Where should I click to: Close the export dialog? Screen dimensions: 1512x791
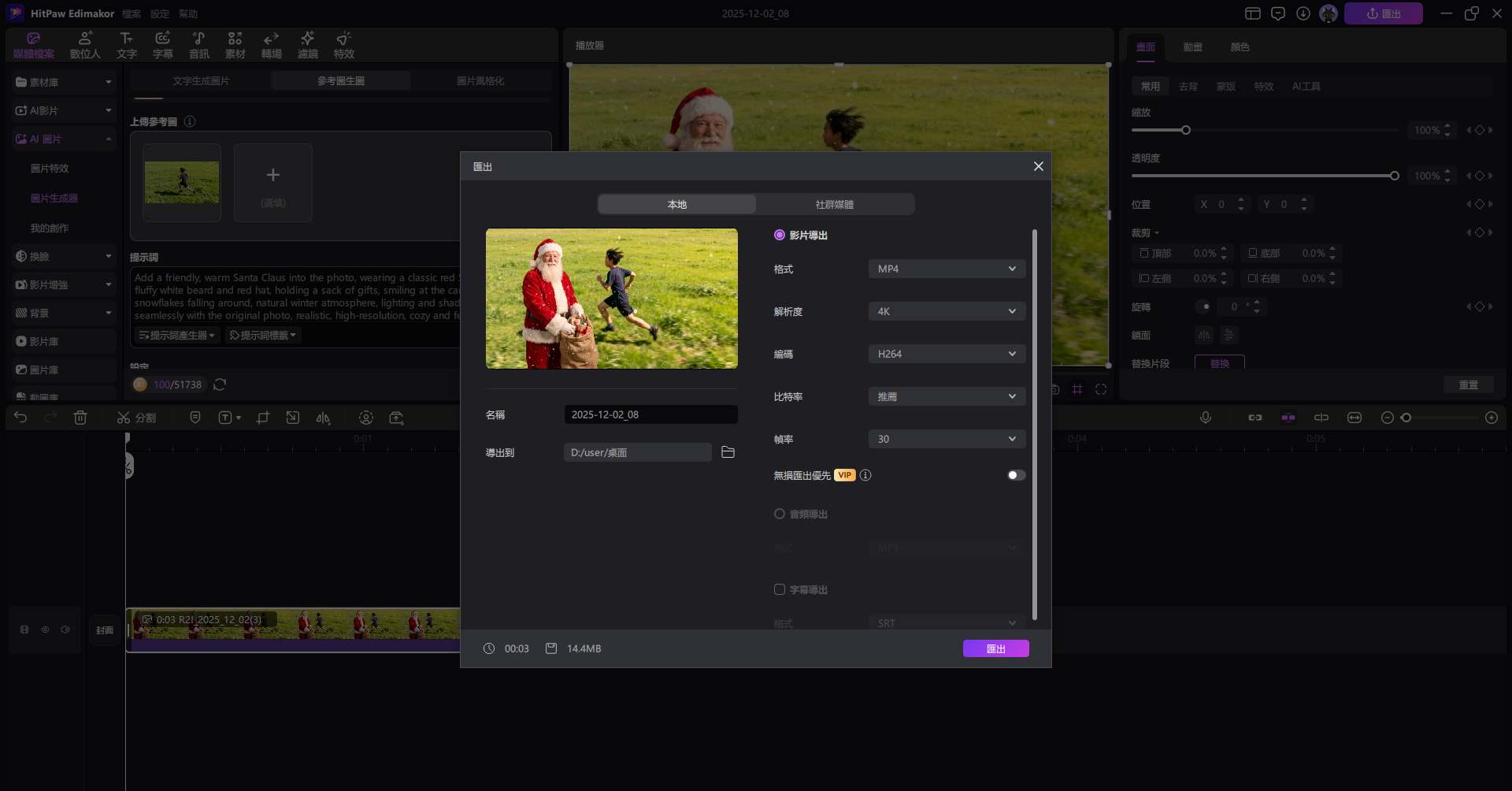click(1038, 166)
